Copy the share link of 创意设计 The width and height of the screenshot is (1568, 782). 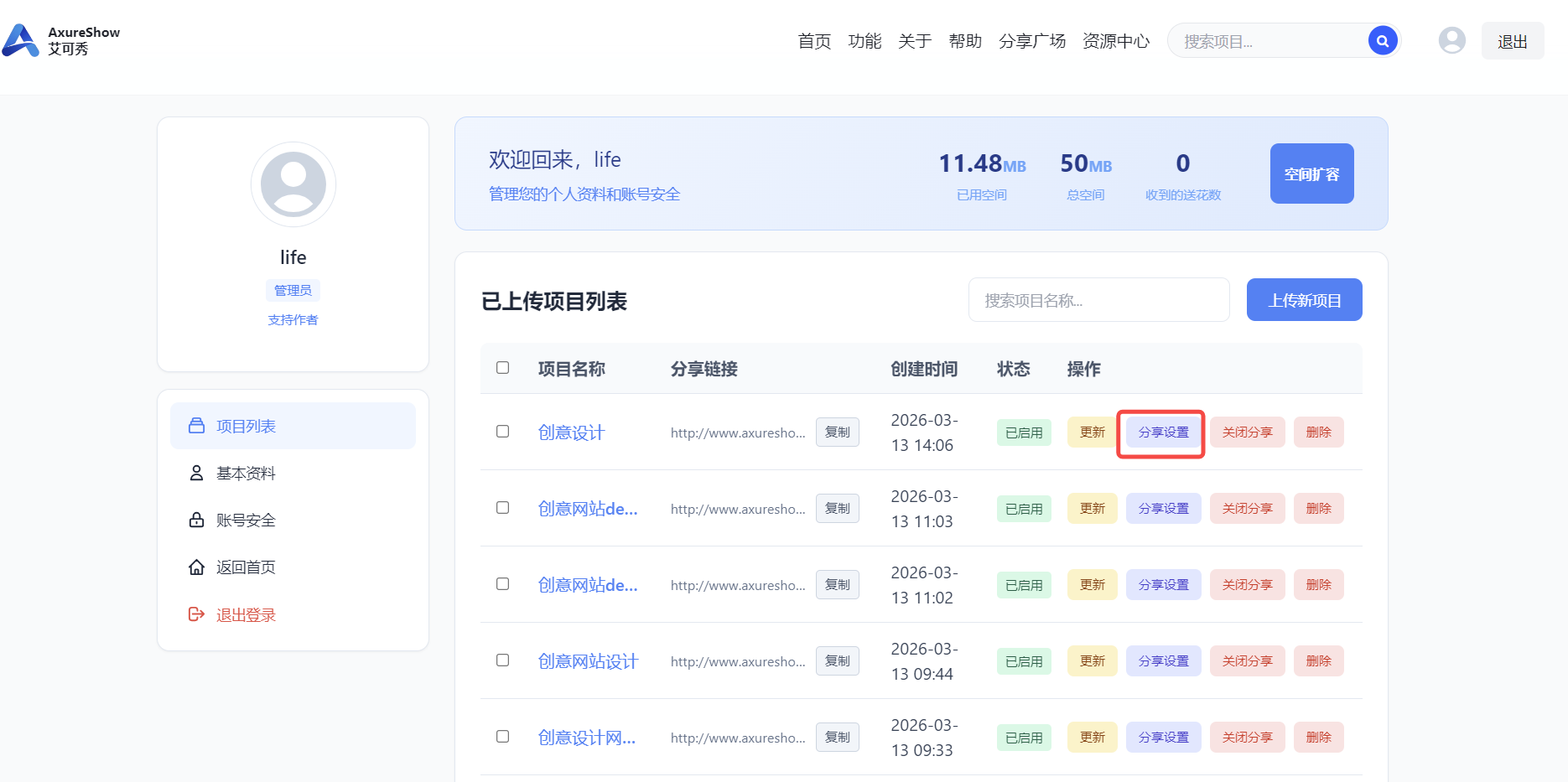pyautogui.click(x=837, y=432)
